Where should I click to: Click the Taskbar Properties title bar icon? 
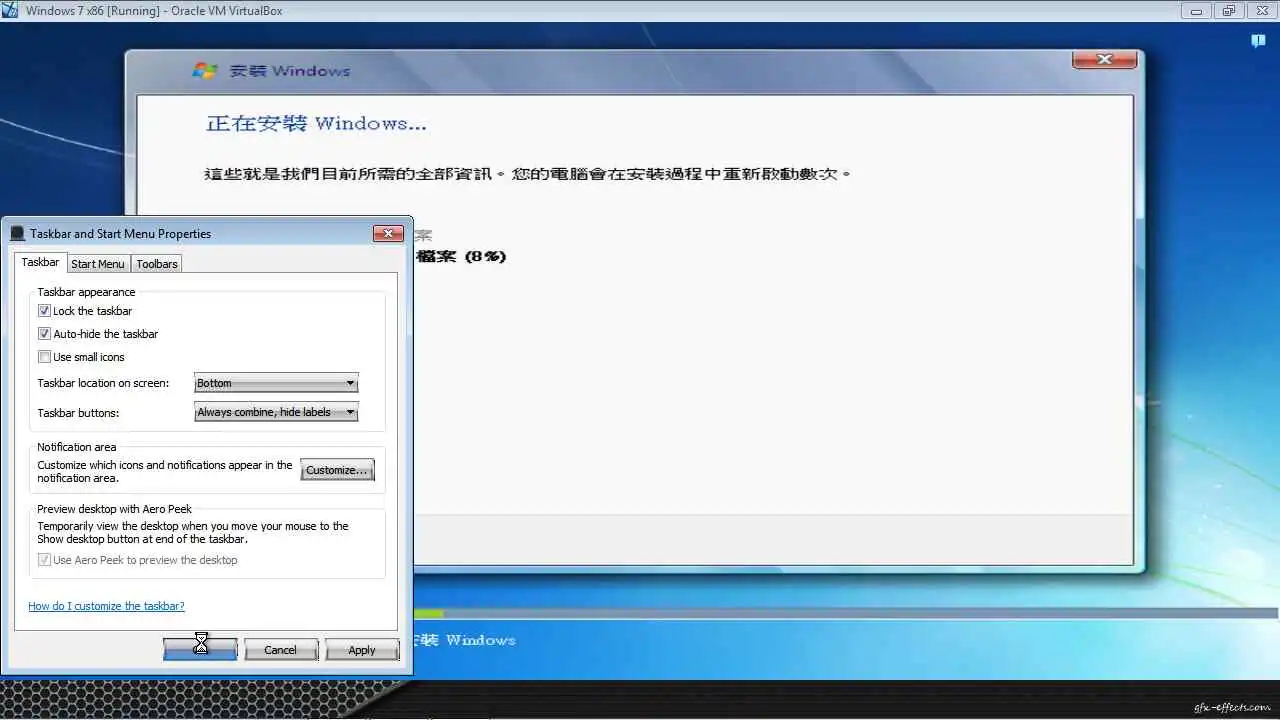[17, 233]
